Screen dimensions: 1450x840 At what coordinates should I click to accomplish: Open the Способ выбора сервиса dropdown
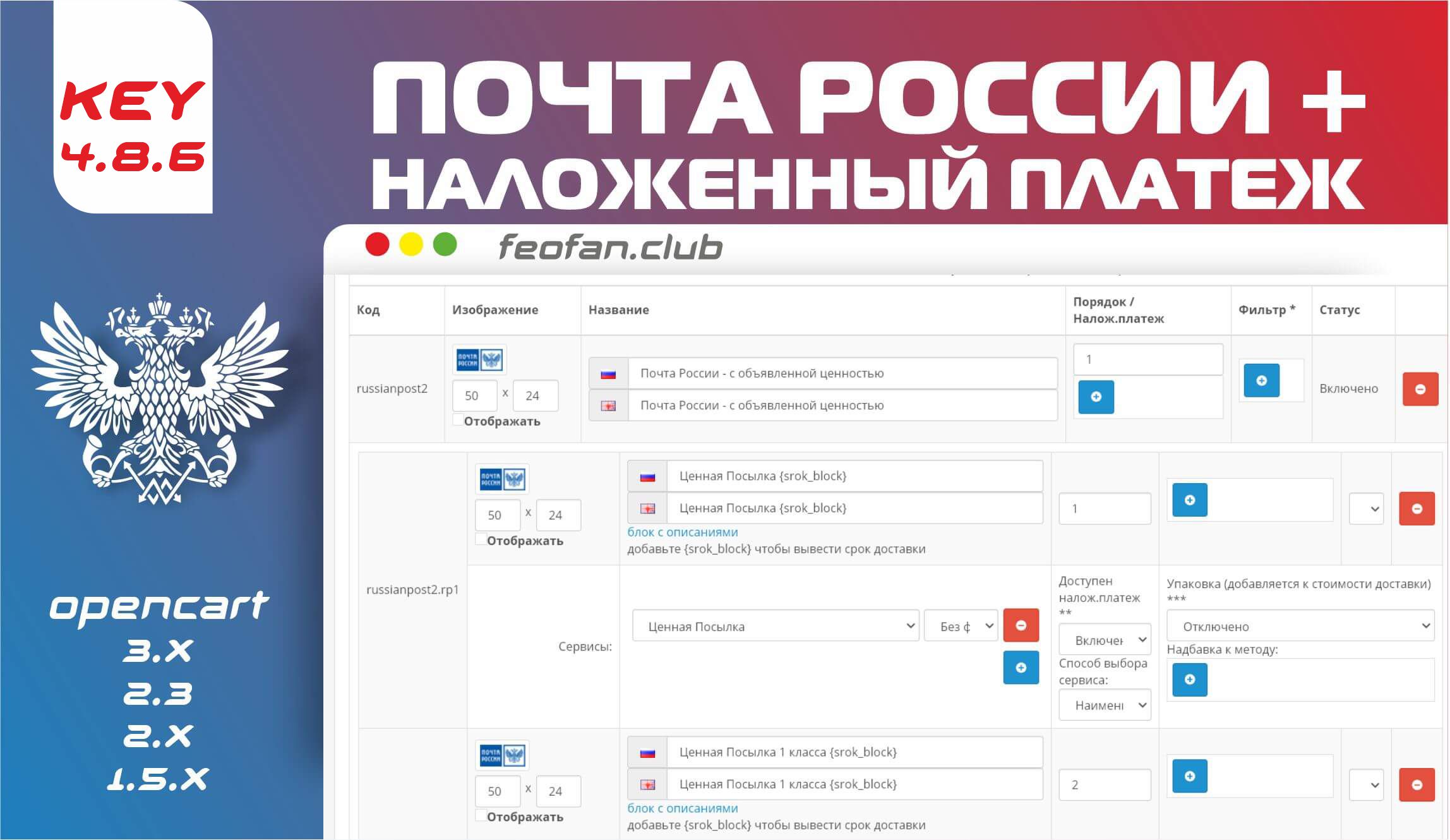tap(1105, 705)
